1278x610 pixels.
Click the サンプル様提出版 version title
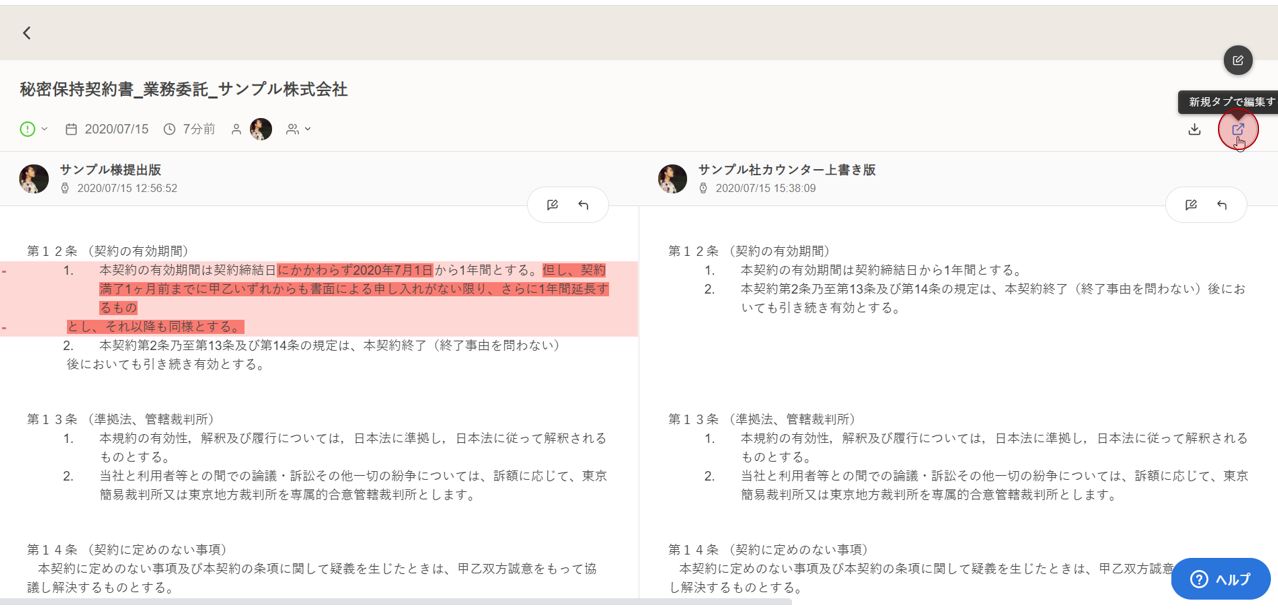point(110,170)
